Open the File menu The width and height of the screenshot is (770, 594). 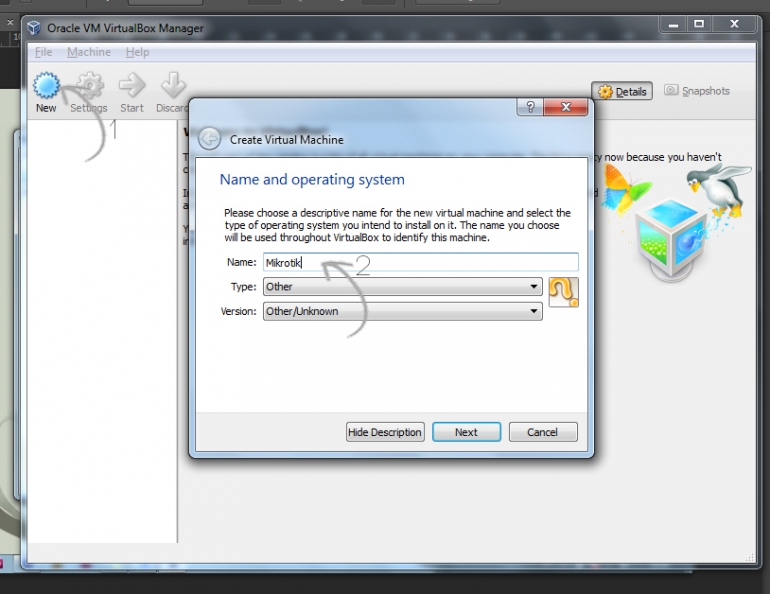(x=43, y=52)
